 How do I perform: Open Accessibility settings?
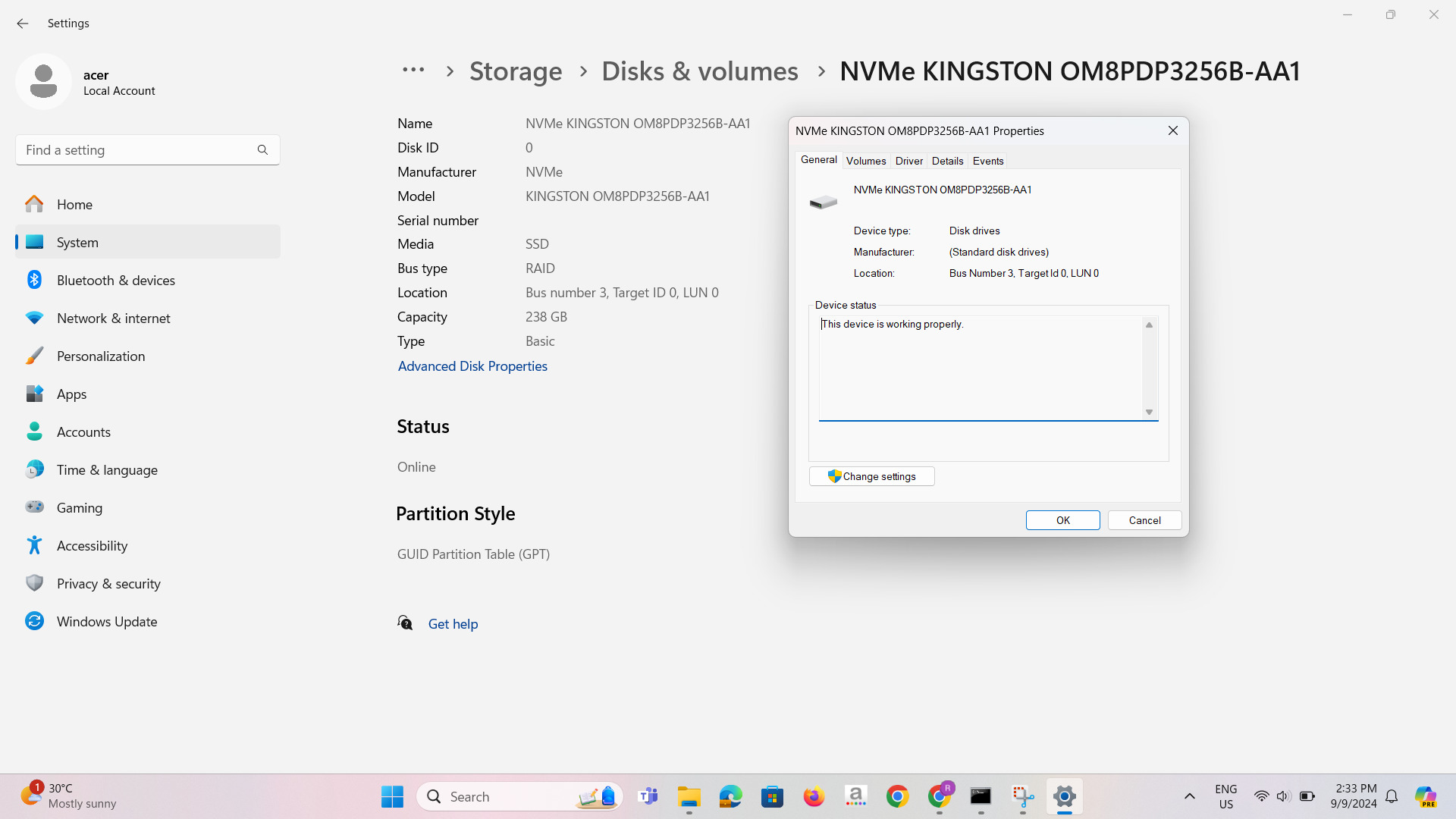(92, 546)
